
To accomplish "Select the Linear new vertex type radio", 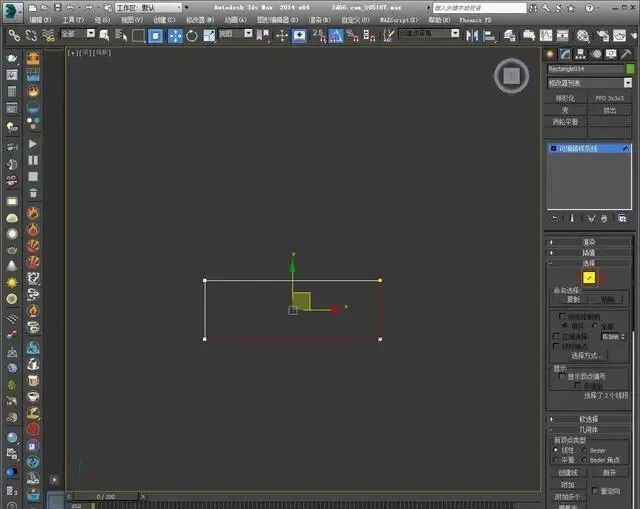I will click(556, 450).
